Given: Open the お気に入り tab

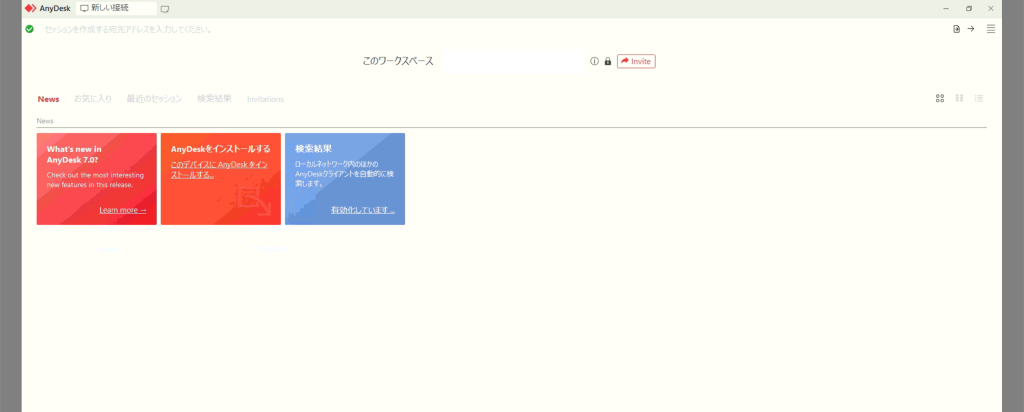Looking at the screenshot, I should 93,99.
